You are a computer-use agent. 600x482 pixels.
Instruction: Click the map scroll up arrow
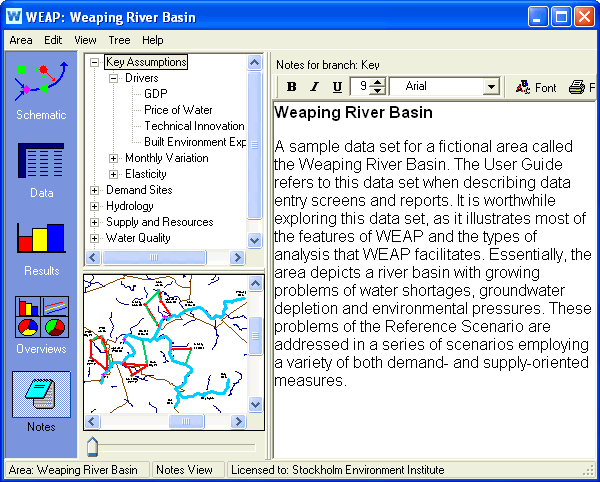tap(255, 283)
